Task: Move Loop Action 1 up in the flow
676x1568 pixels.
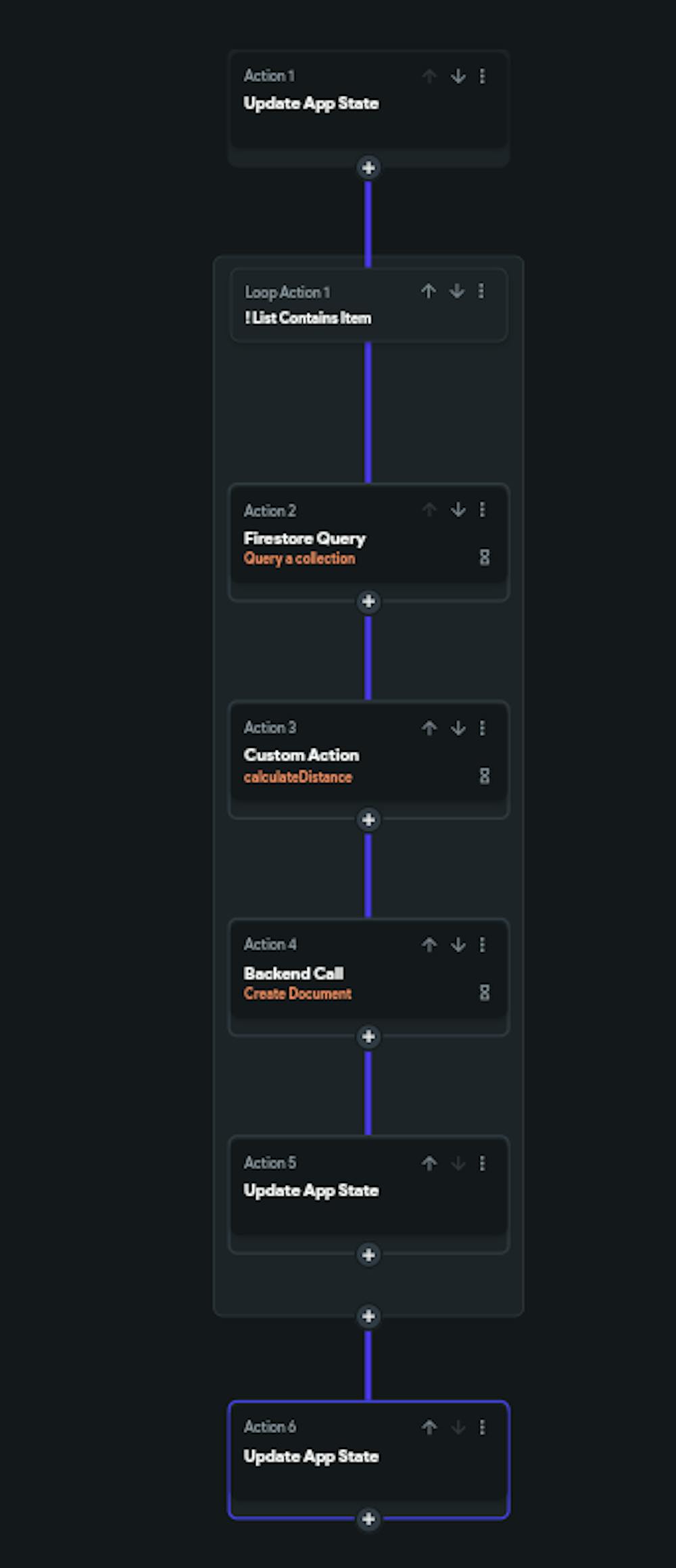Action: tap(429, 291)
